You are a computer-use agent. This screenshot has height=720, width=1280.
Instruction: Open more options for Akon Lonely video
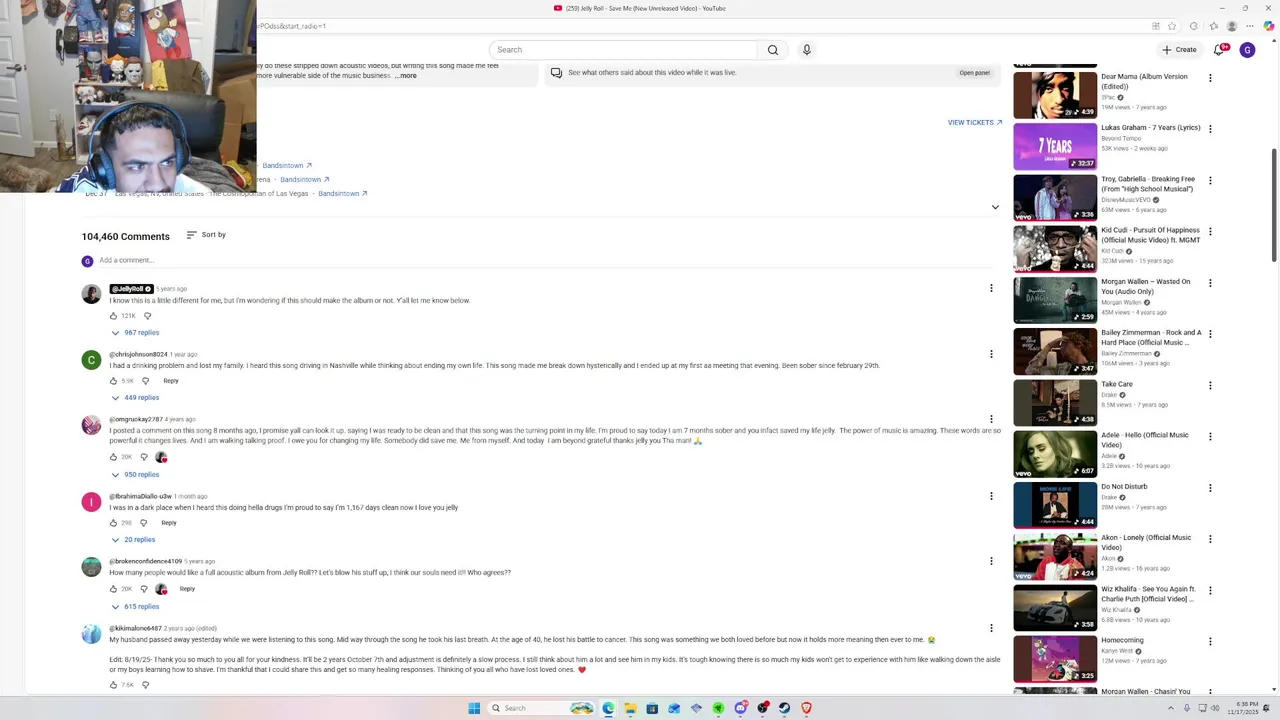(x=1210, y=539)
